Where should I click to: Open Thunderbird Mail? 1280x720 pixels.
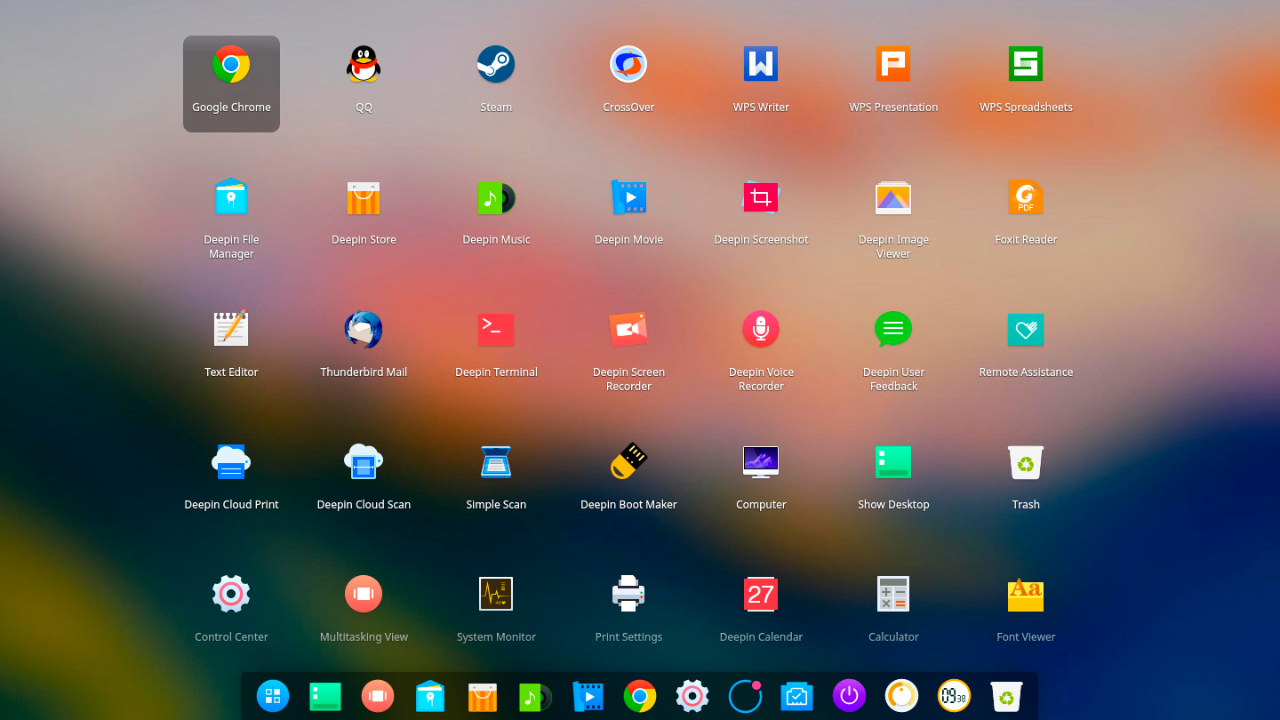[363, 329]
